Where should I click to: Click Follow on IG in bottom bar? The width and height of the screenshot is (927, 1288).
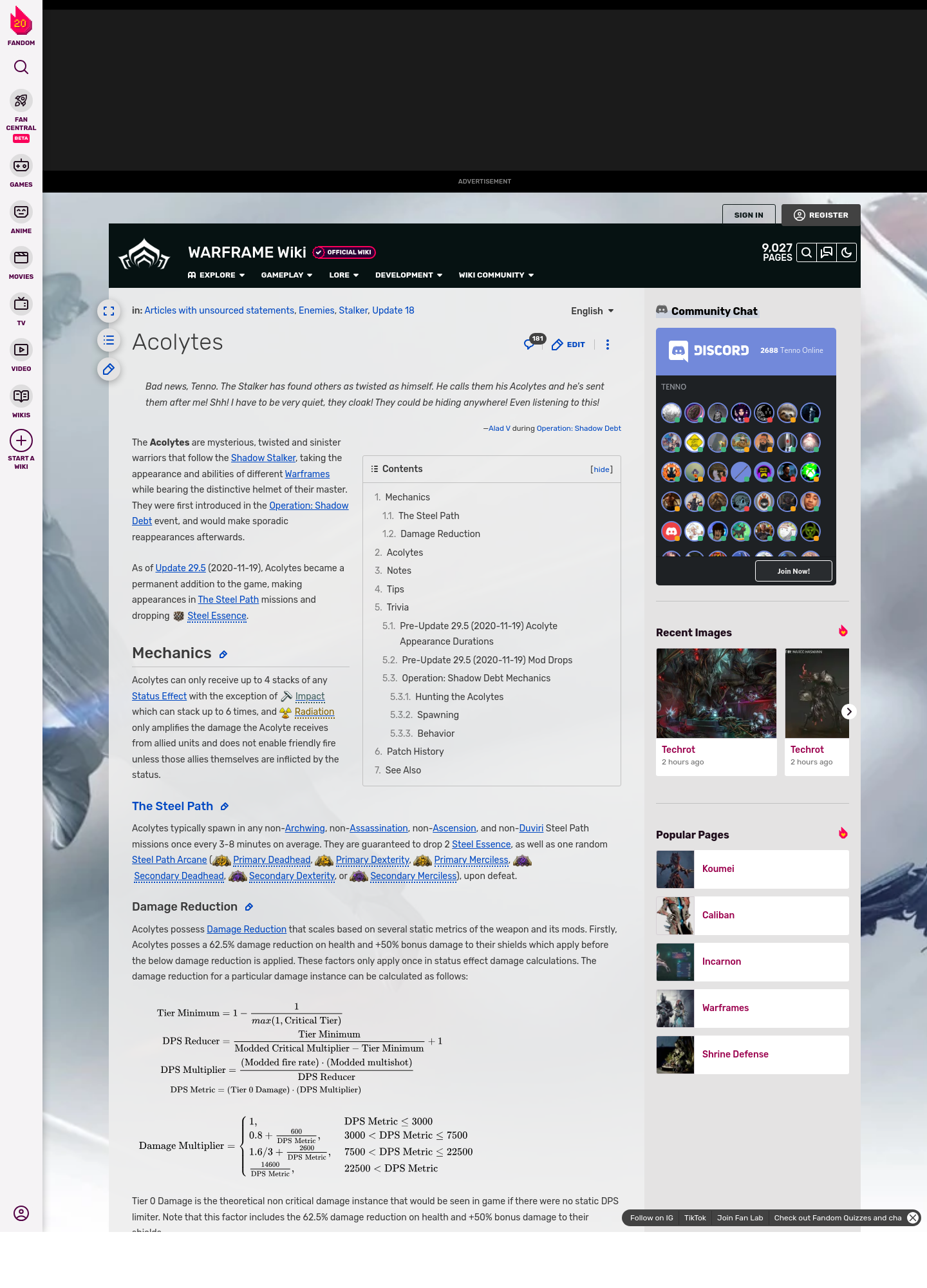tap(651, 1218)
